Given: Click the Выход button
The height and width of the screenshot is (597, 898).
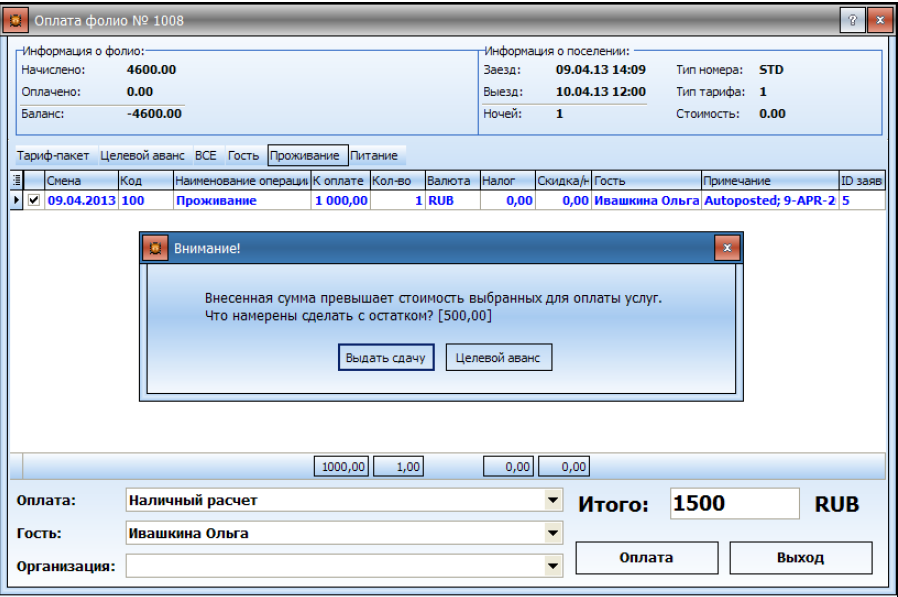Looking at the screenshot, I should (x=801, y=557).
